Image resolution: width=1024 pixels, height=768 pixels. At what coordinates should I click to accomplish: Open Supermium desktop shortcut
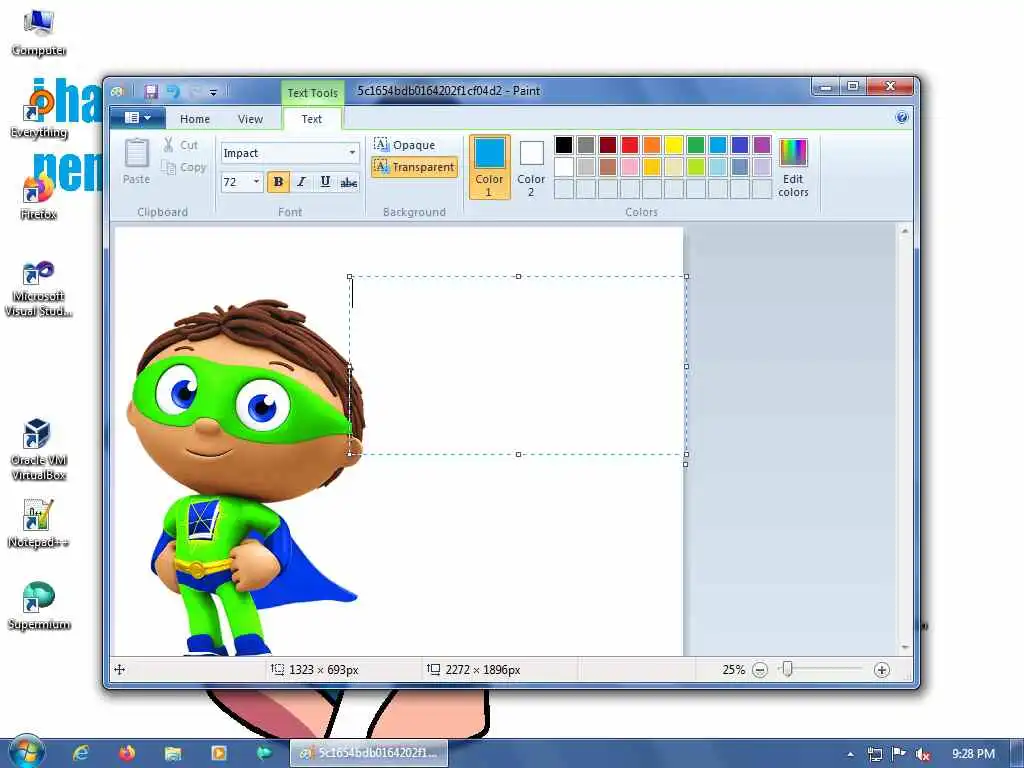pyautogui.click(x=39, y=606)
